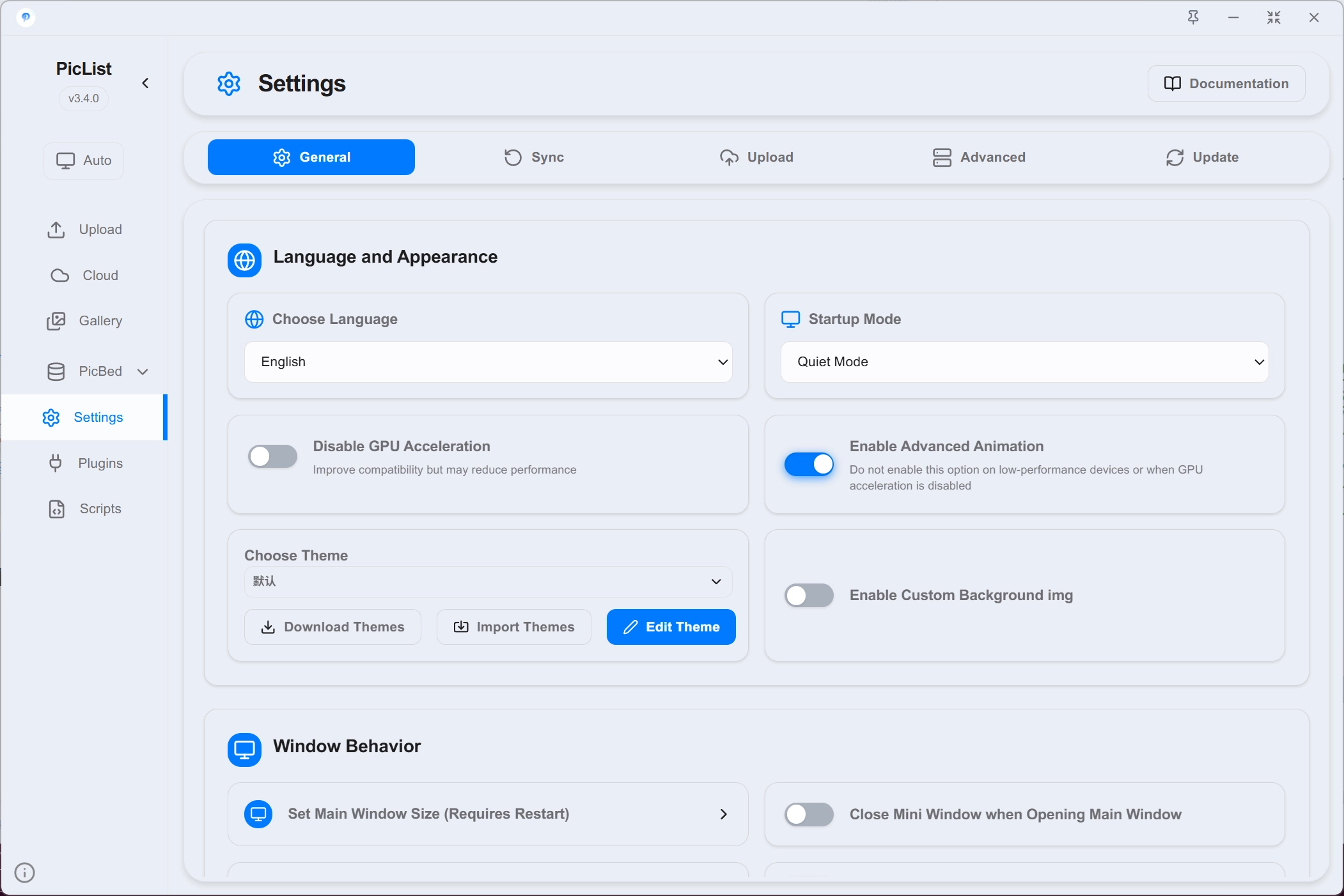The image size is (1344, 896).
Task: Open the Documentation link button
Action: 1226,84
